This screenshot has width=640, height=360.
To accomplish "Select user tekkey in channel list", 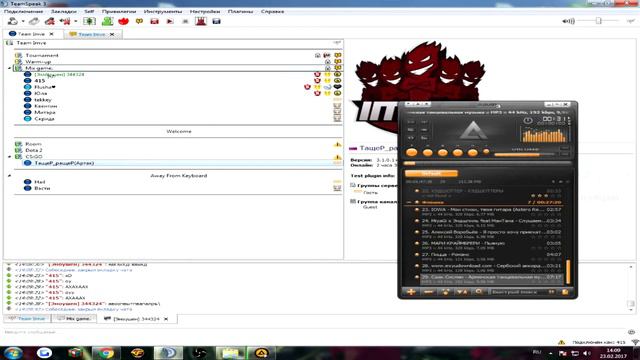I will pyautogui.click(x=43, y=100).
